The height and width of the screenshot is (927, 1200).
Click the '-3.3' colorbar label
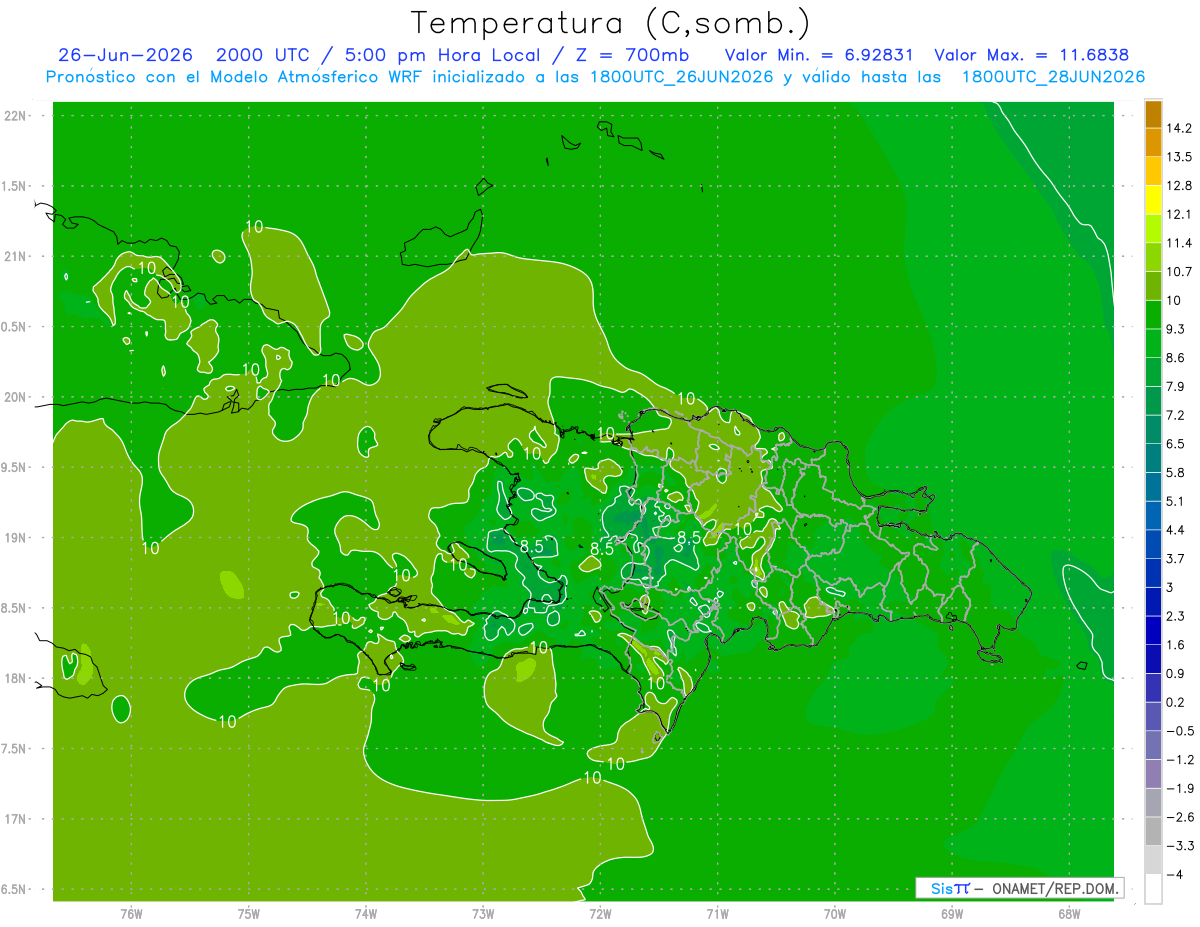pyautogui.click(x=1180, y=846)
